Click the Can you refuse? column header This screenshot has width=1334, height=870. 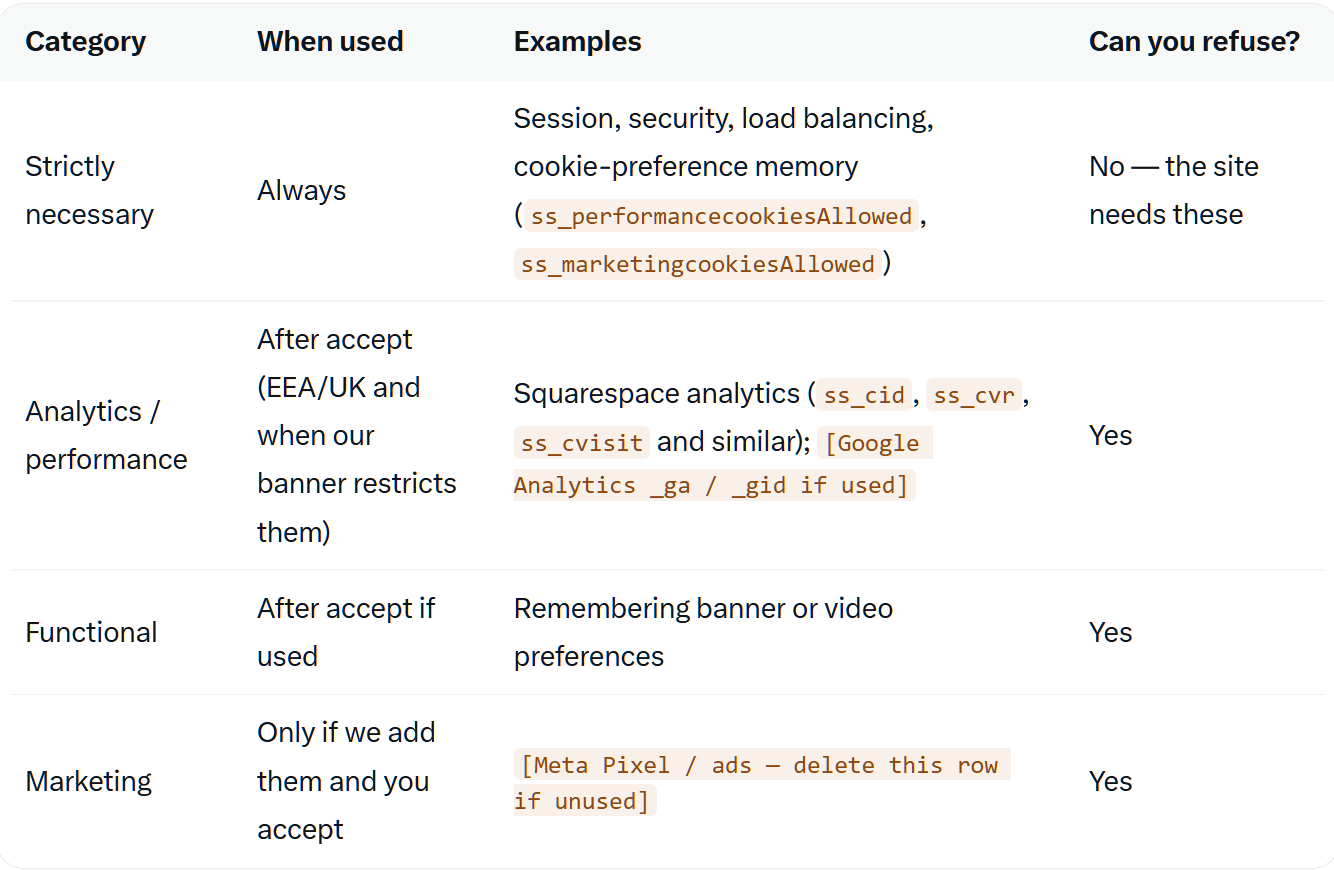coord(1194,41)
